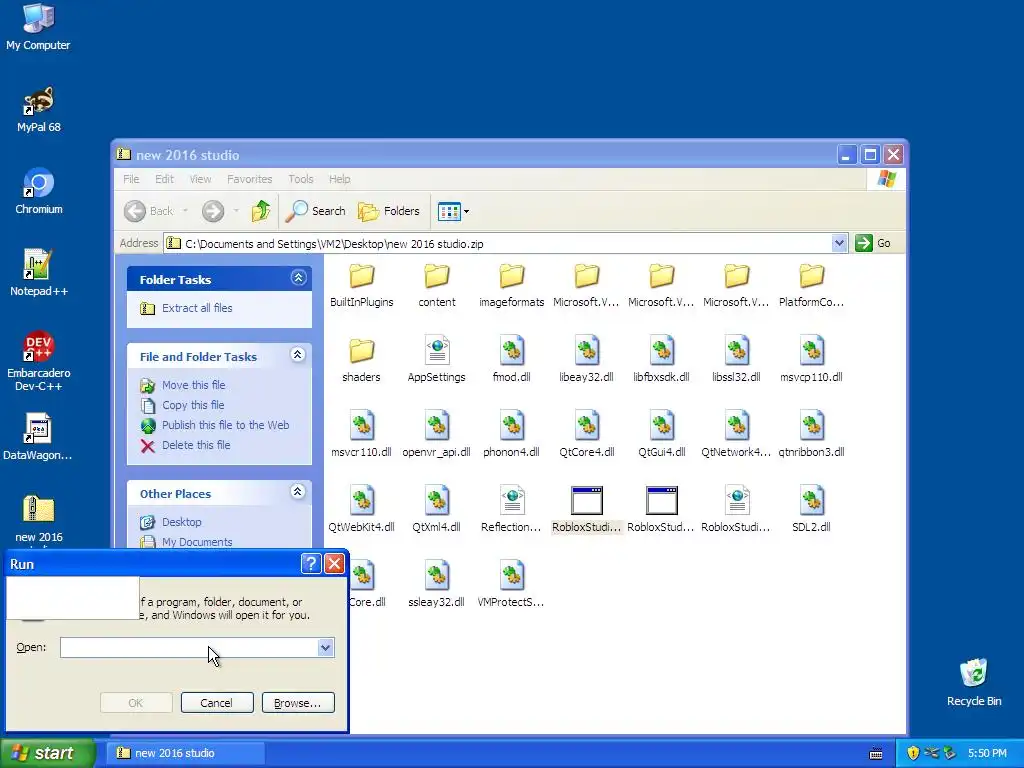Select phonon4.dll file

[511, 436]
